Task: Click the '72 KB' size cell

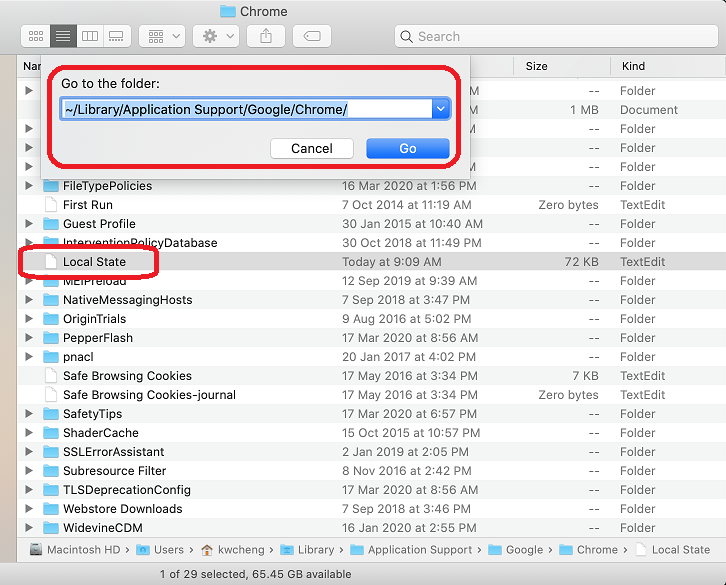Action: point(582,262)
